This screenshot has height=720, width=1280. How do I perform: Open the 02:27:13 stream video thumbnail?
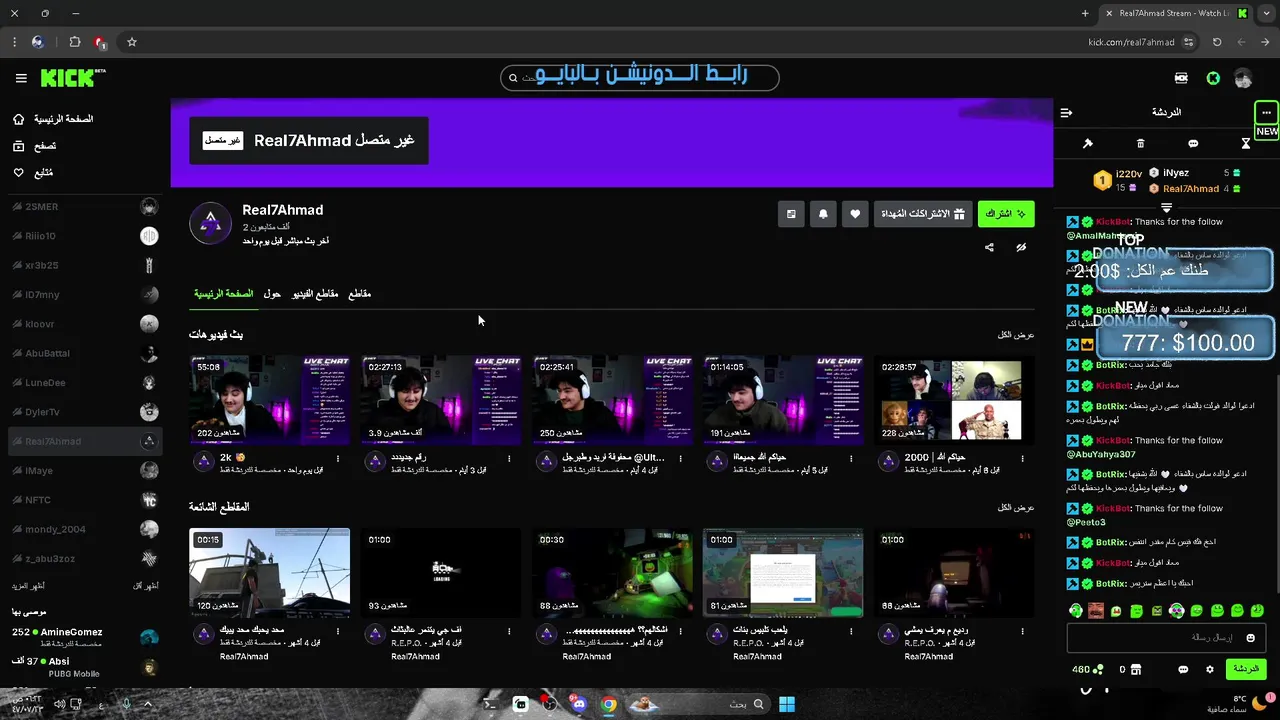(441, 399)
